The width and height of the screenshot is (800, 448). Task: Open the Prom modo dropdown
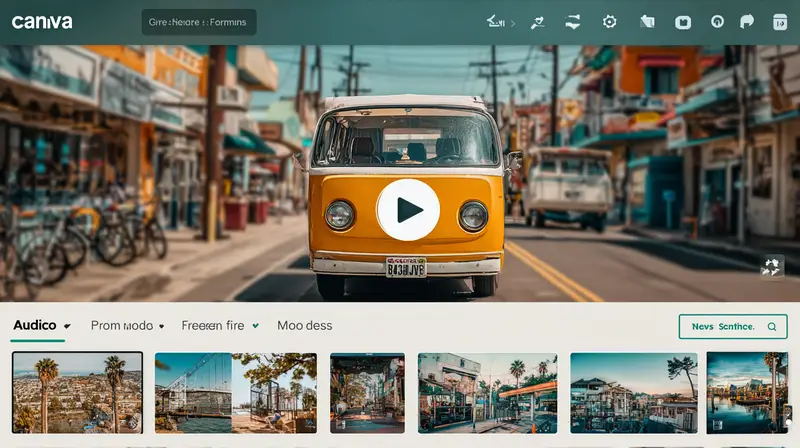pos(160,326)
